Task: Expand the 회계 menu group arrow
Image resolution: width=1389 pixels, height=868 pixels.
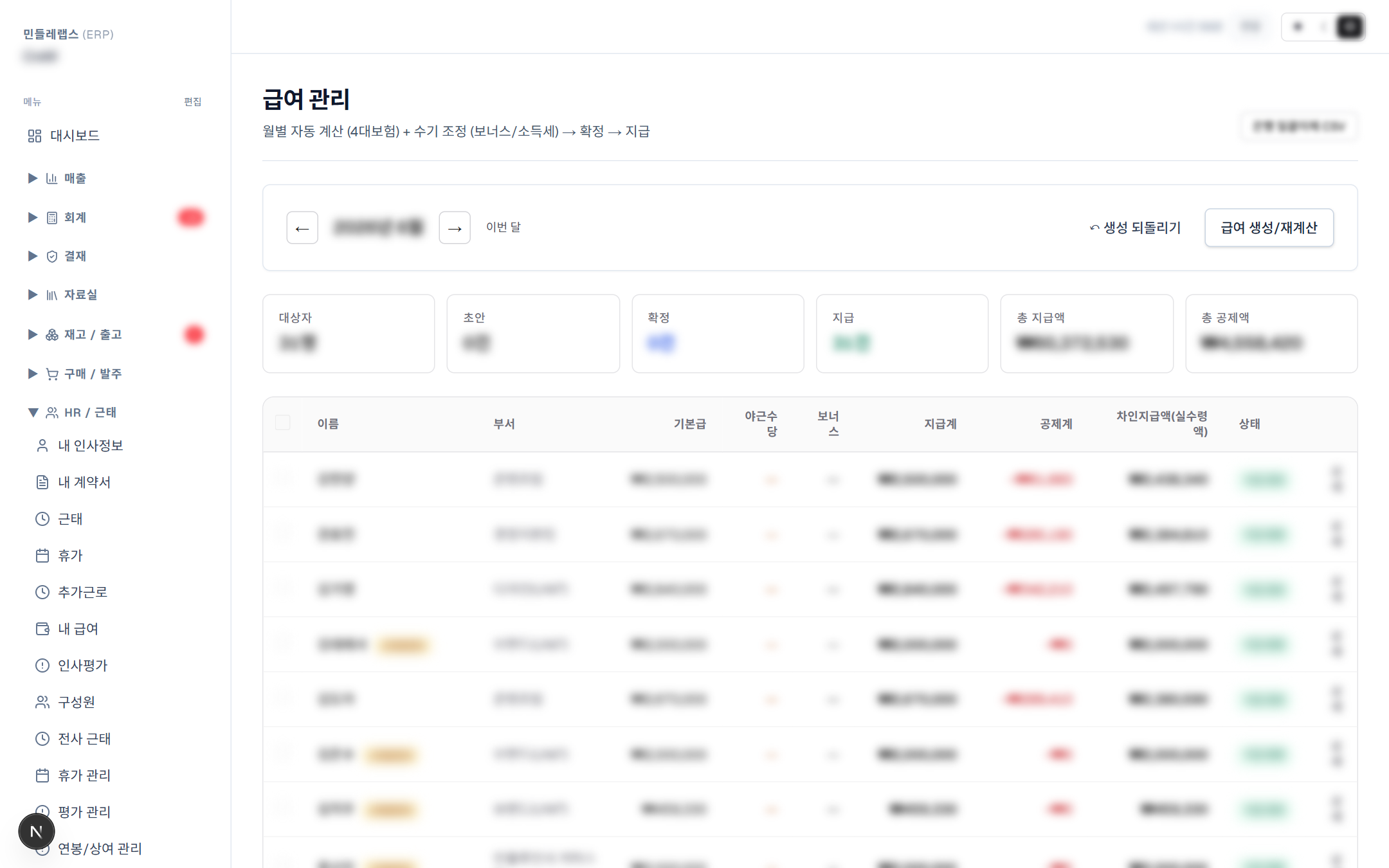Action: point(32,217)
